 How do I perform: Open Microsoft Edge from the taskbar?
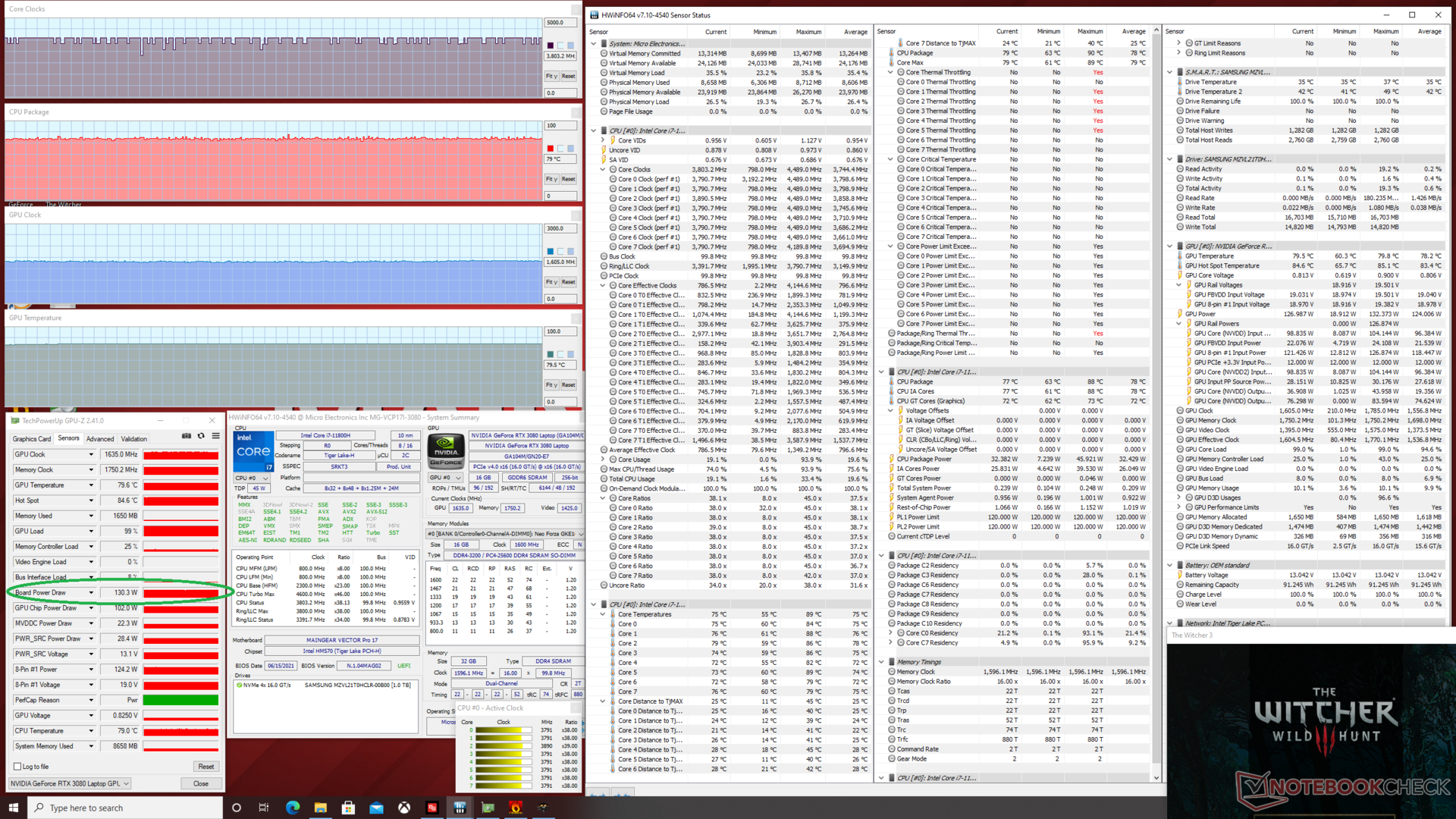(x=293, y=808)
